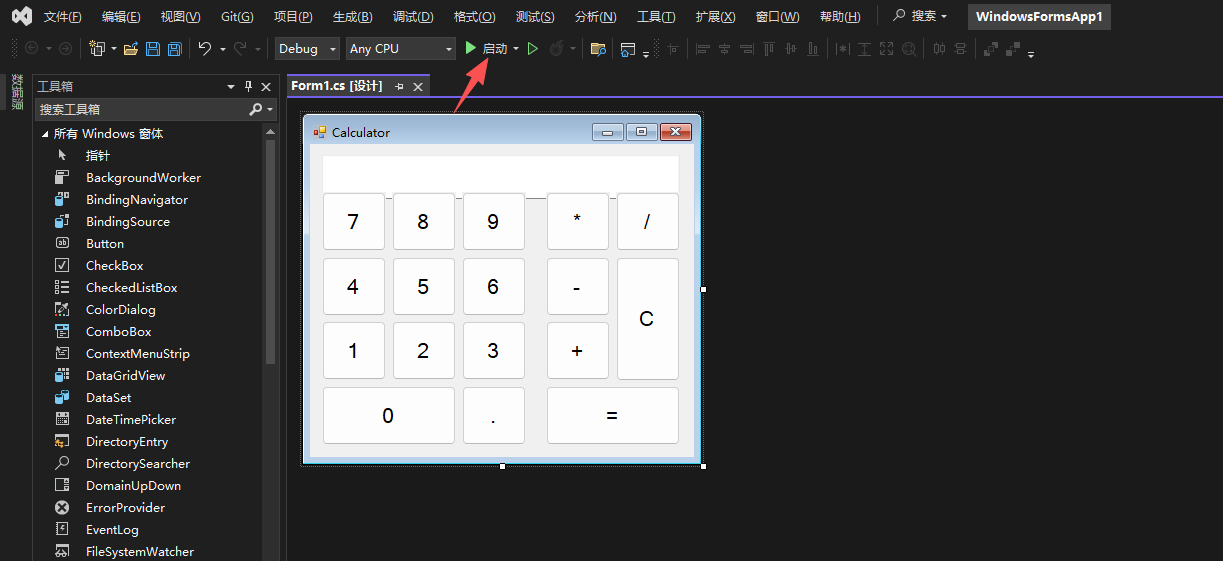Open the Git(G) menu
Screen dimensions: 1223x561
tap(237, 17)
